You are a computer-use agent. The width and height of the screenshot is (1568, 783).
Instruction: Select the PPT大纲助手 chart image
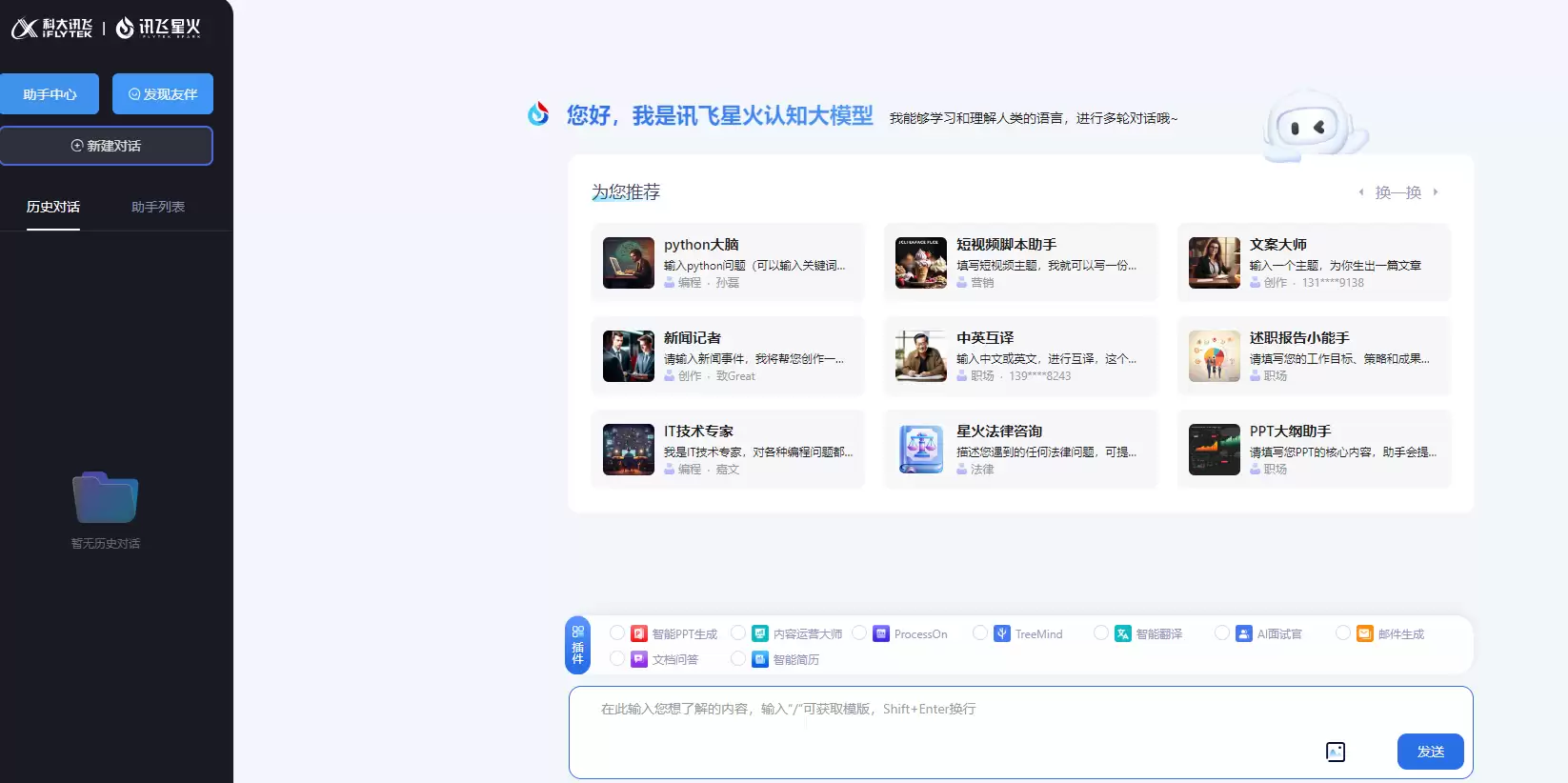click(x=1215, y=450)
